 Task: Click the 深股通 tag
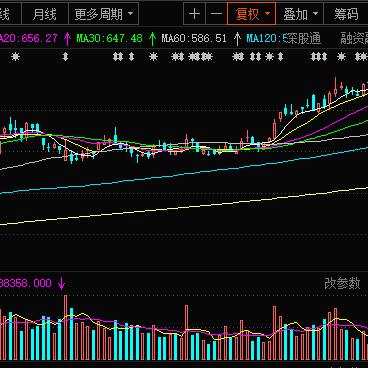click(x=304, y=38)
